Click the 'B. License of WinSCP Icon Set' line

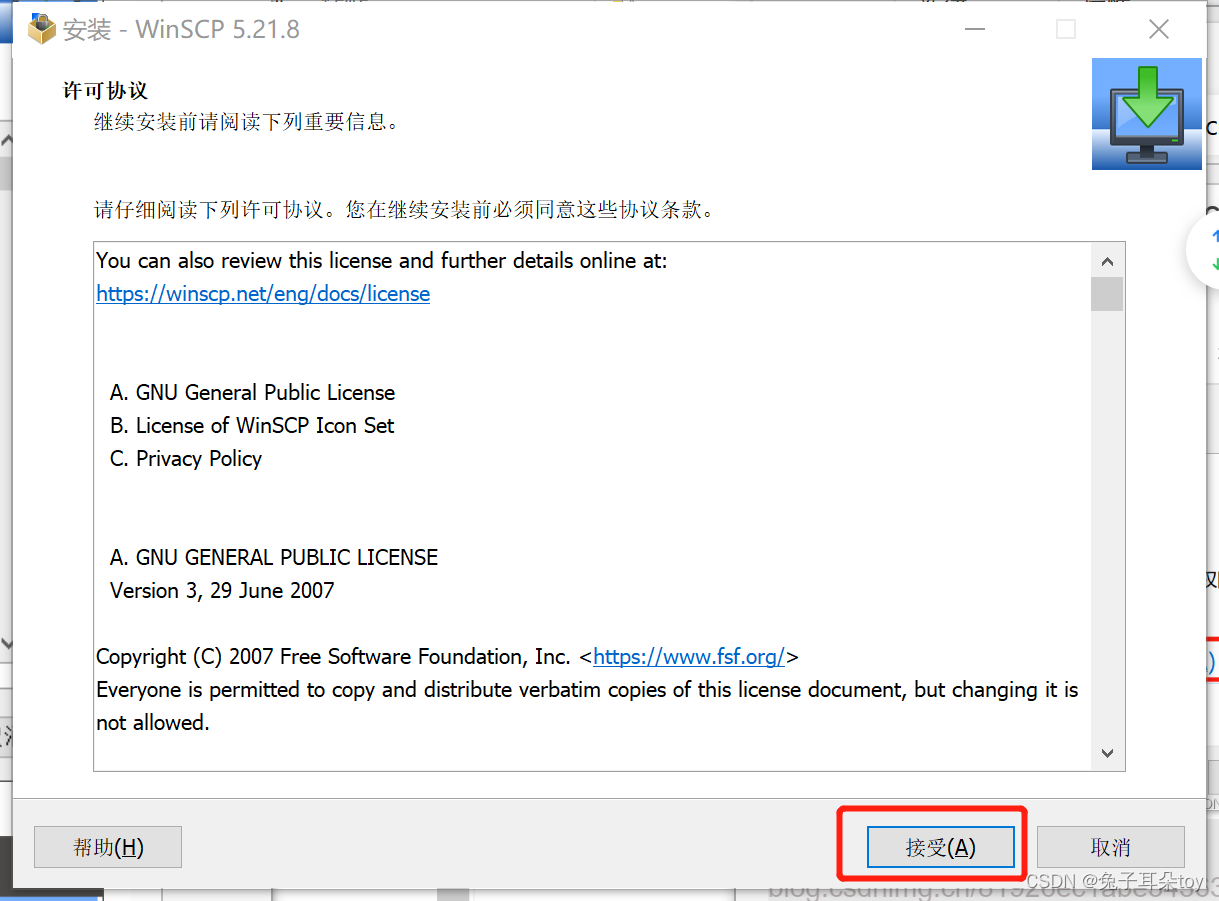click(252, 426)
